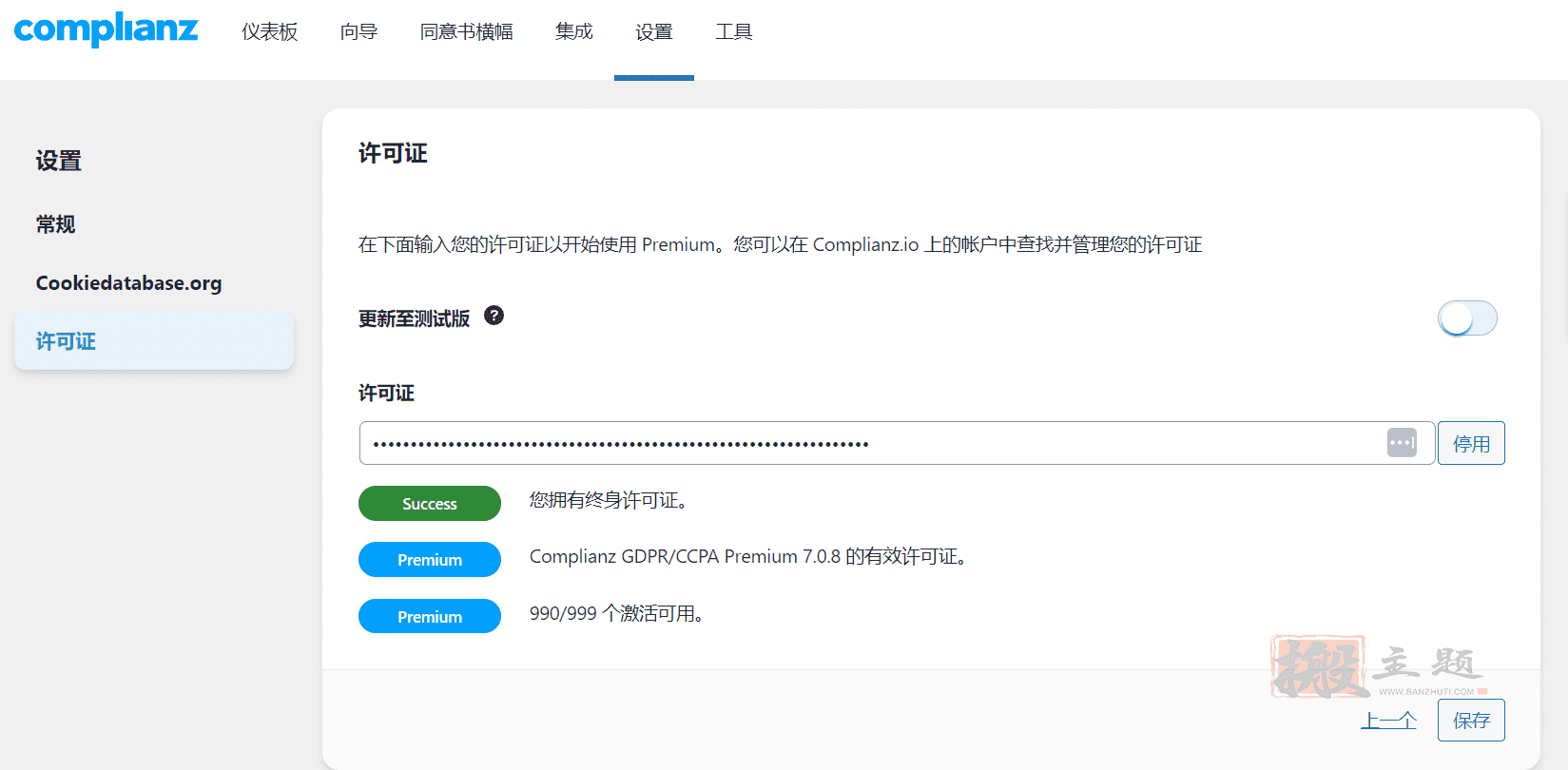Click the text 990/999 个激活可用。
The image size is (1568, 770).
[x=617, y=613]
